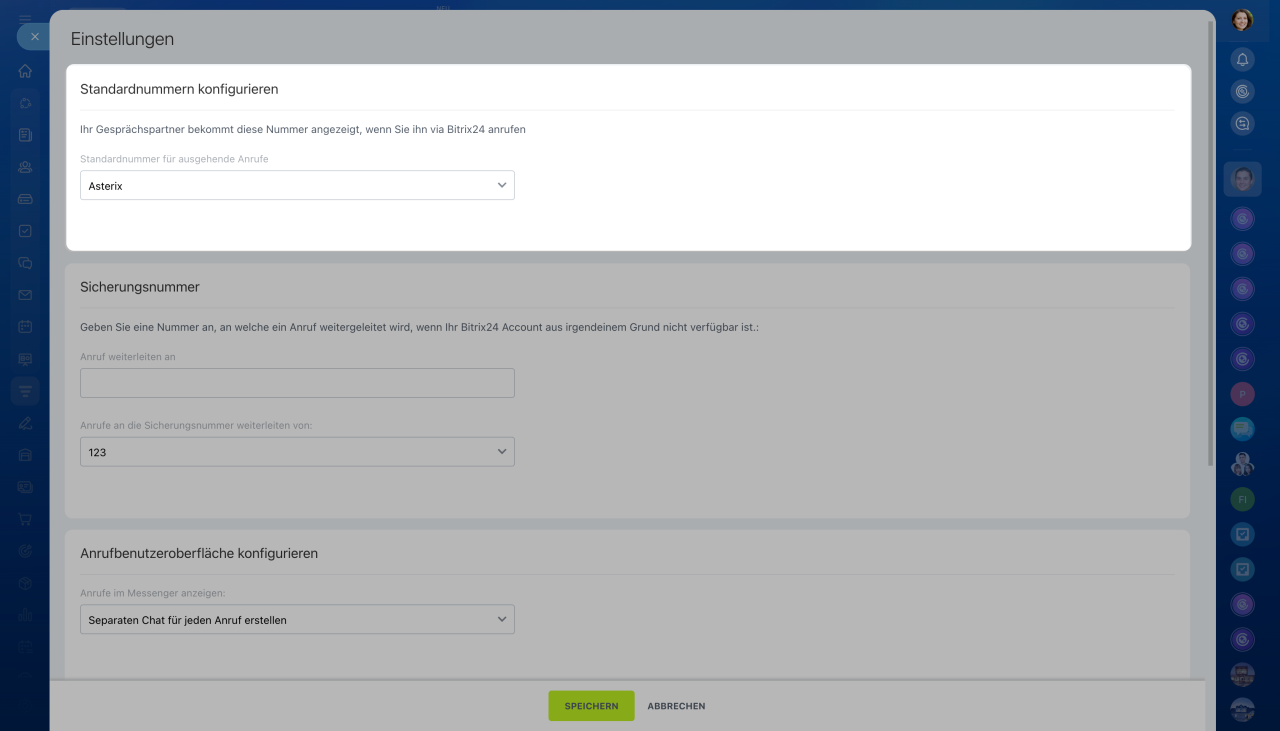Click the Abbrechen button
Image resolution: width=1280 pixels, height=731 pixels.
point(676,706)
